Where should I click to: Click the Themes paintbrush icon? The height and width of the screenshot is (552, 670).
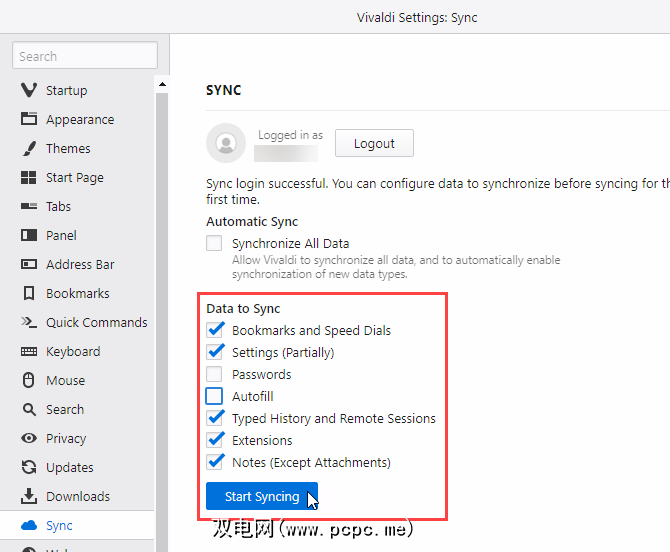click(x=29, y=148)
